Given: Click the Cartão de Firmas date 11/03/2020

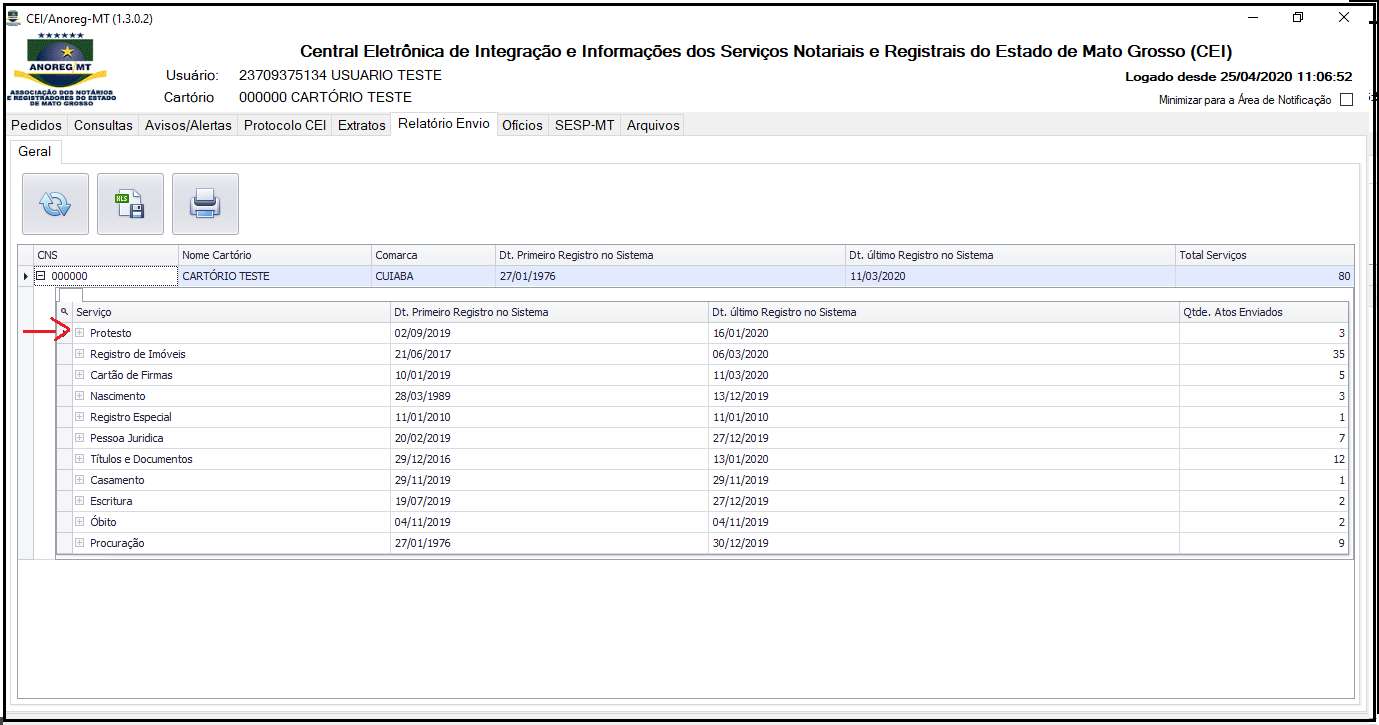Looking at the screenshot, I should (x=741, y=375).
